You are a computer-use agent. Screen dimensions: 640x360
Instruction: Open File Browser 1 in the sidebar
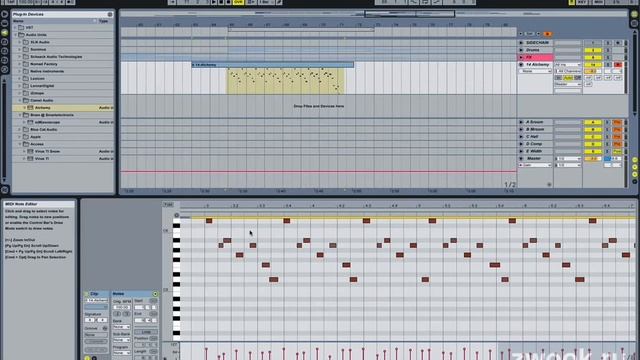4,42
